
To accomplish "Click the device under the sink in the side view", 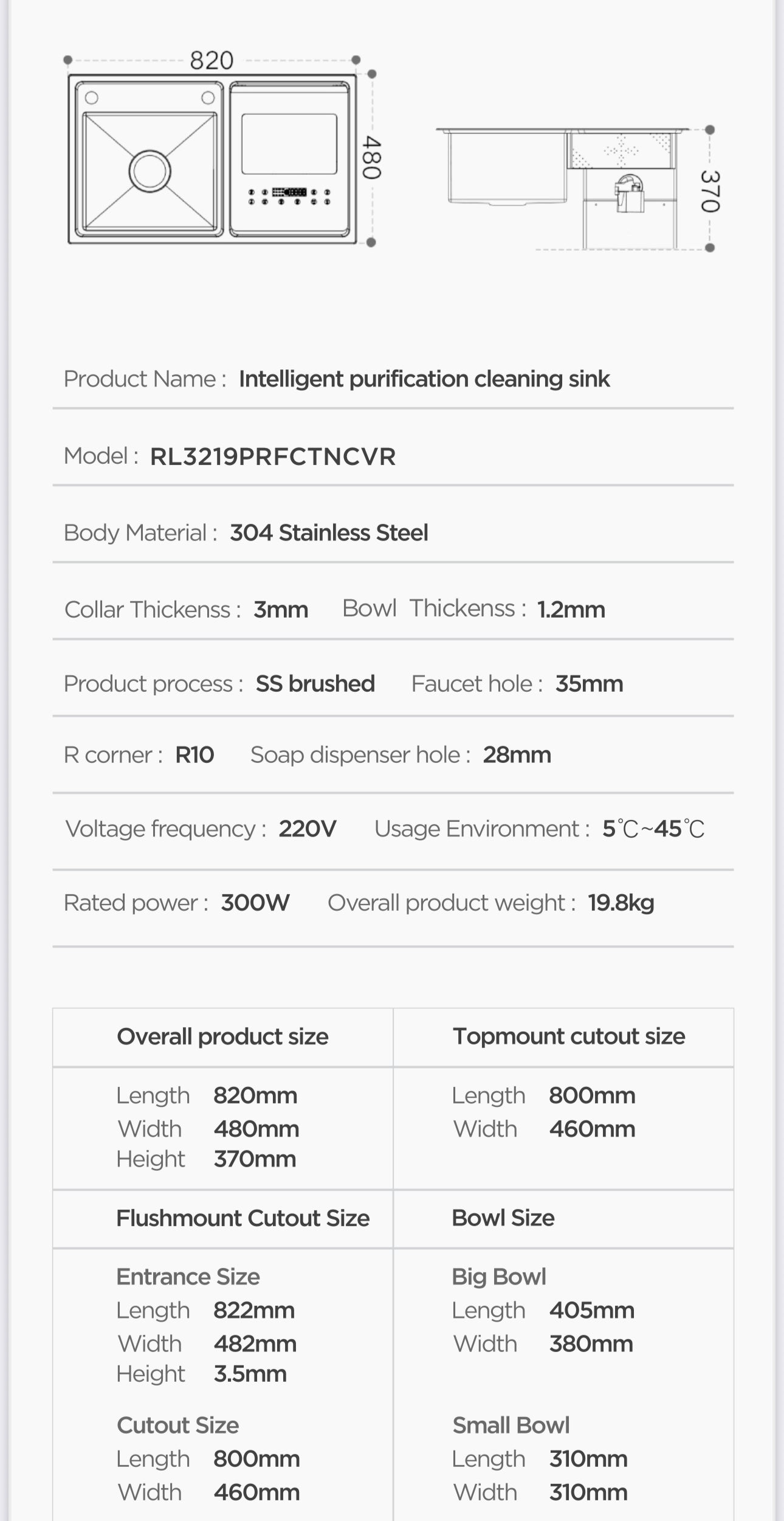I will (629, 193).
